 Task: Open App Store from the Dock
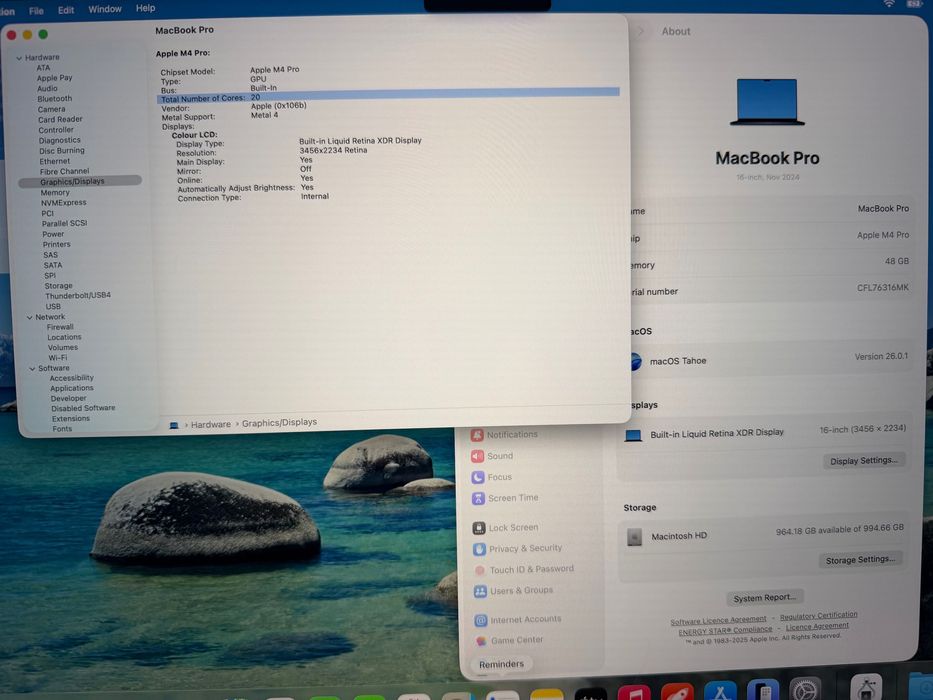[x=720, y=692]
